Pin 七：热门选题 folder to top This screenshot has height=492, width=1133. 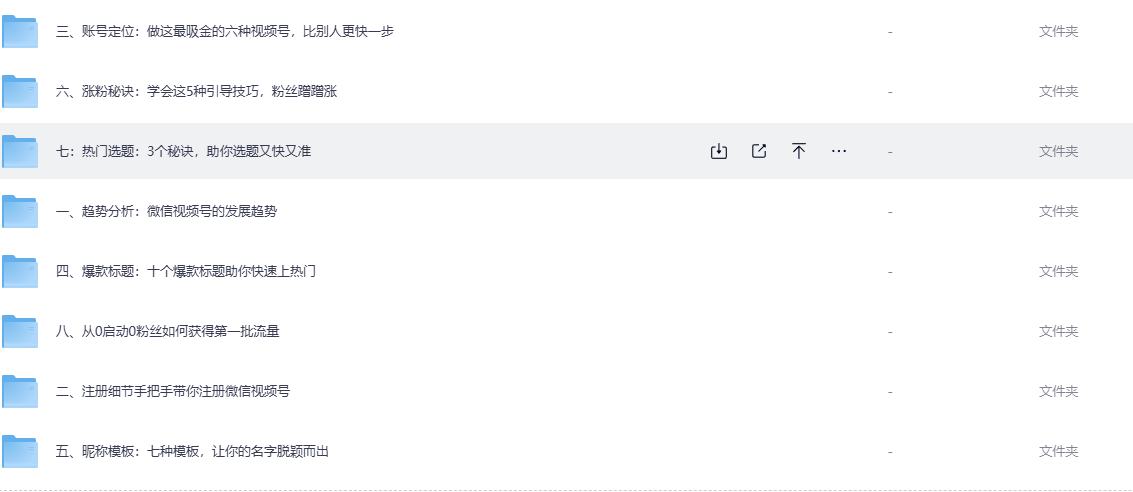coord(799,151)
